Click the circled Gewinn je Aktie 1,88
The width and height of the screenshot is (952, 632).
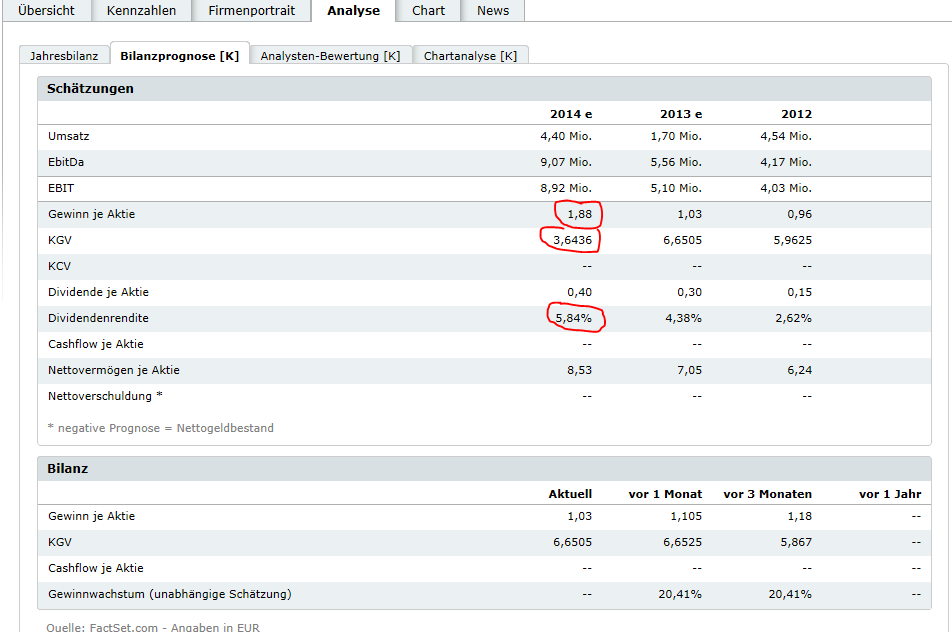(x=579, y=214)
